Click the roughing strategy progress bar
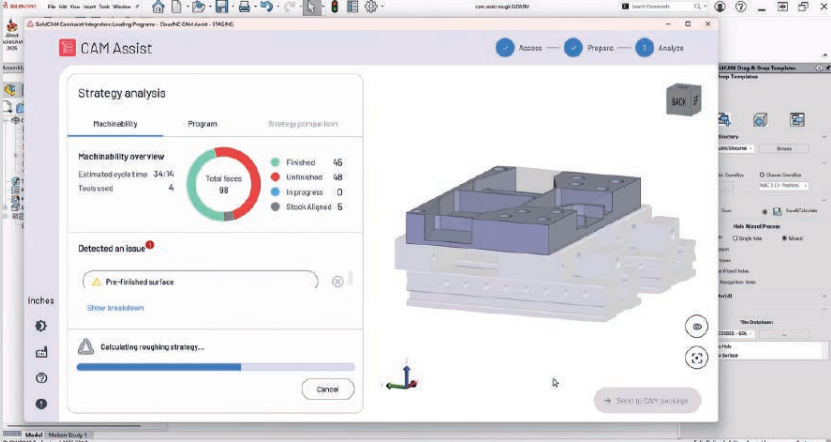 pyautogui.click(x=216, y=367)
